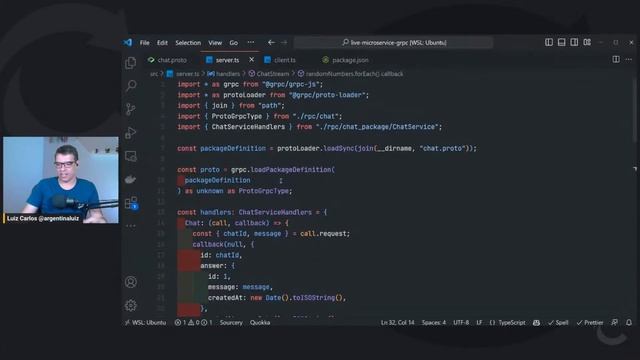Open the errors and warnings status item
The width and height of the screenshot is (640, 360).
193,322
